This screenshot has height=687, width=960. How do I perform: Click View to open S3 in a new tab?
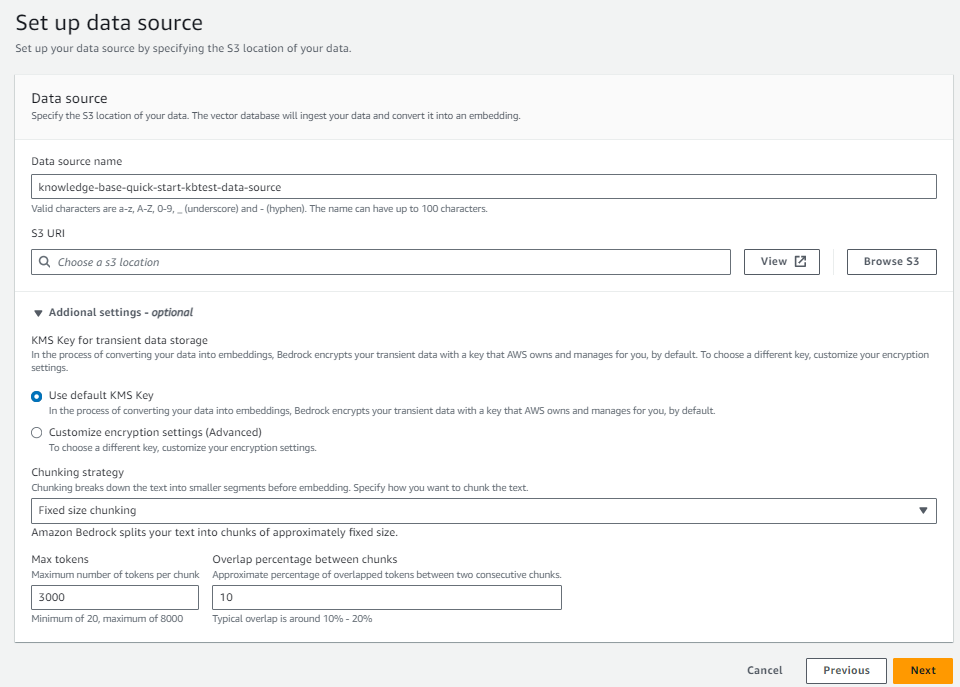tap(782, 261)
